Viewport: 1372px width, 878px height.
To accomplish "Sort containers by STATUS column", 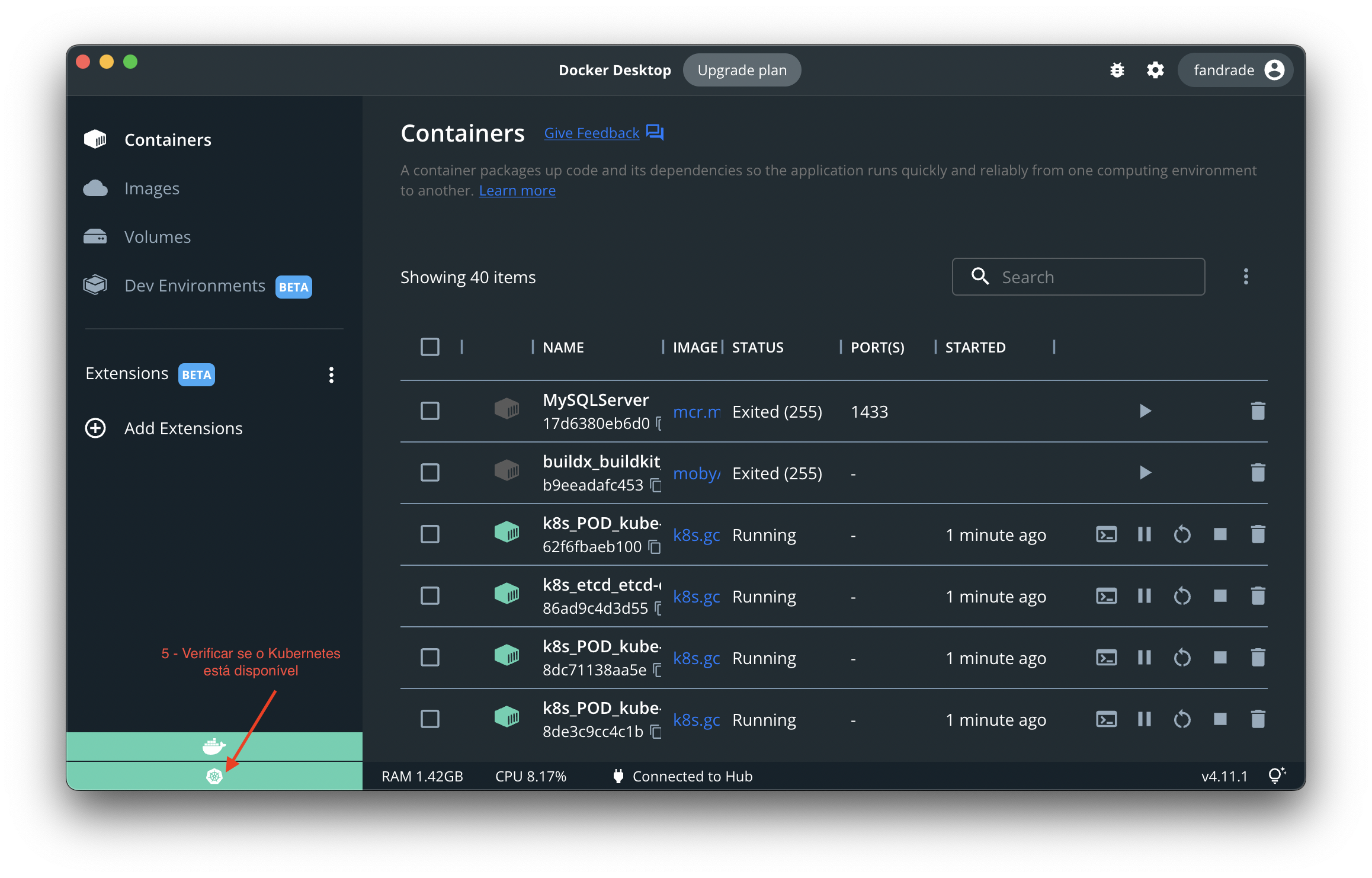I will coord(758,347).
